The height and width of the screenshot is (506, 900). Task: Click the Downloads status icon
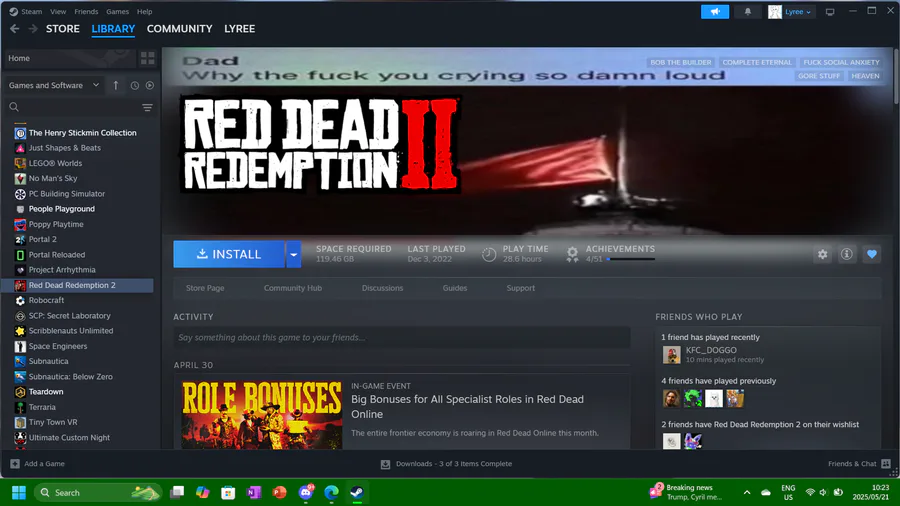coord(385,464)
